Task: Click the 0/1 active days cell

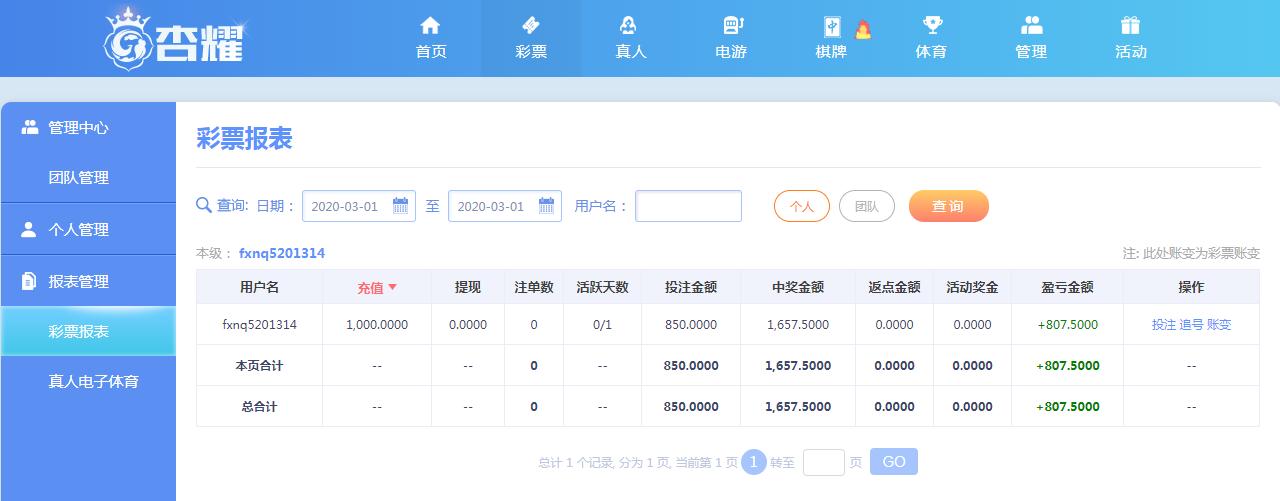Action: 602,325
